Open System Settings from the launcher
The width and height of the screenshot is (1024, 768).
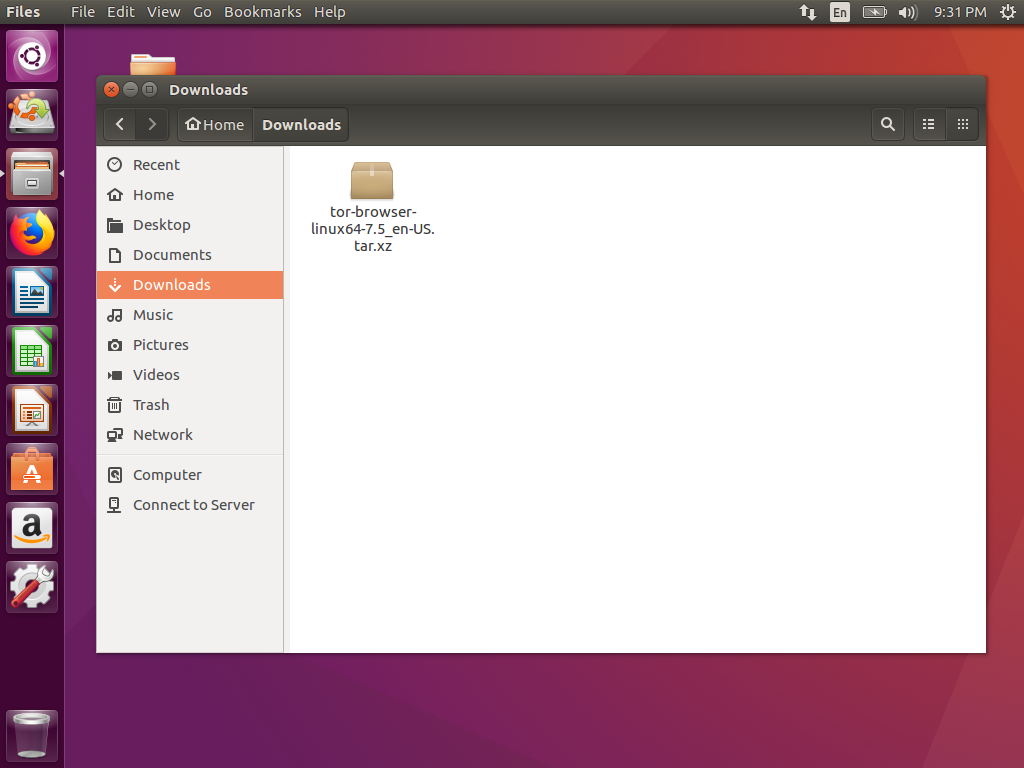tap(33, 587)
